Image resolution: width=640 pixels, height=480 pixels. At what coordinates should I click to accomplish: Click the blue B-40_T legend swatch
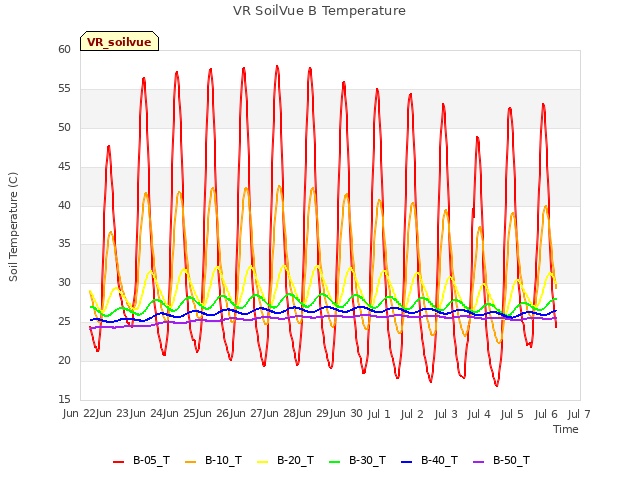406,462
